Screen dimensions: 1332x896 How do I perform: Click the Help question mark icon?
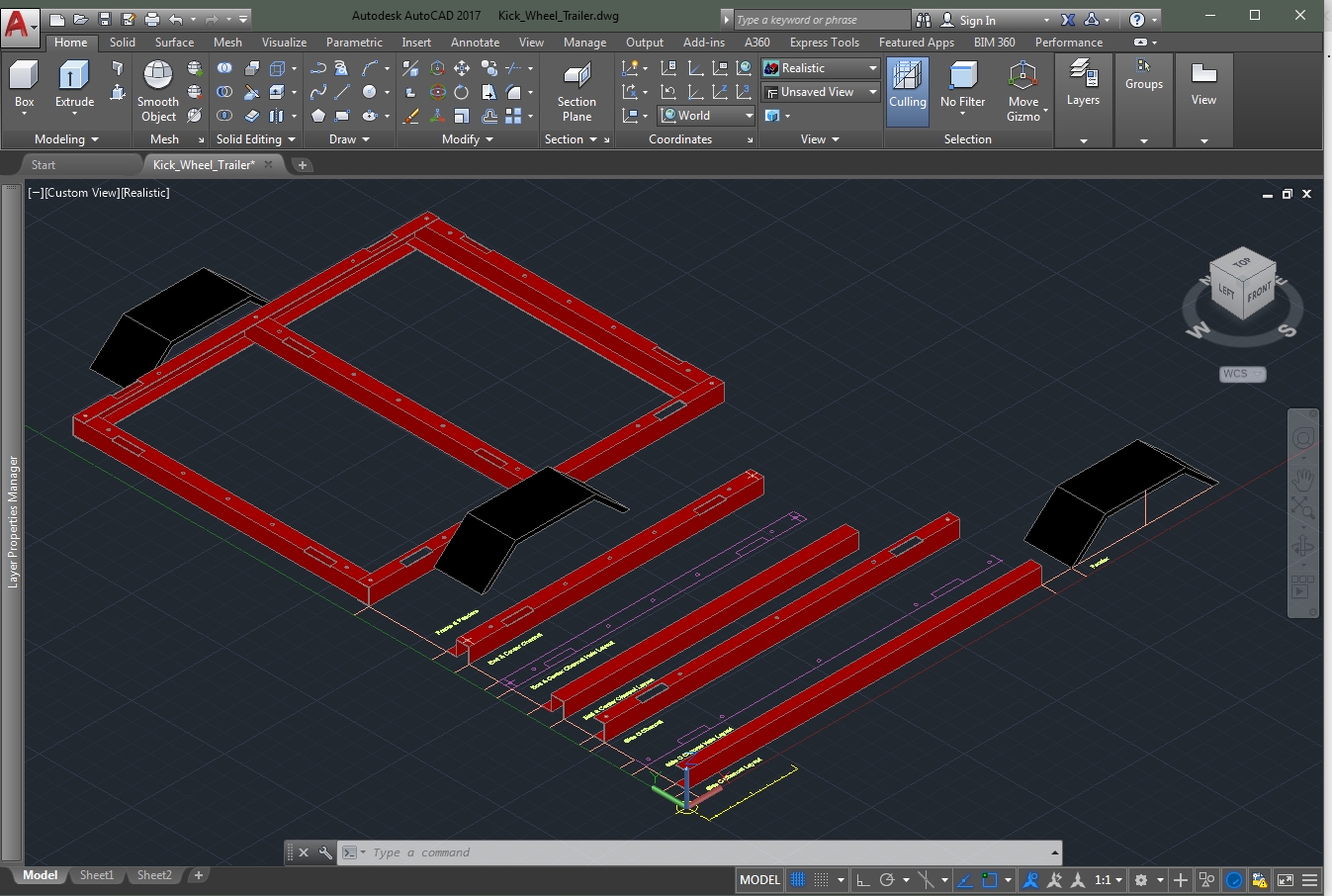coord(1137,19)
